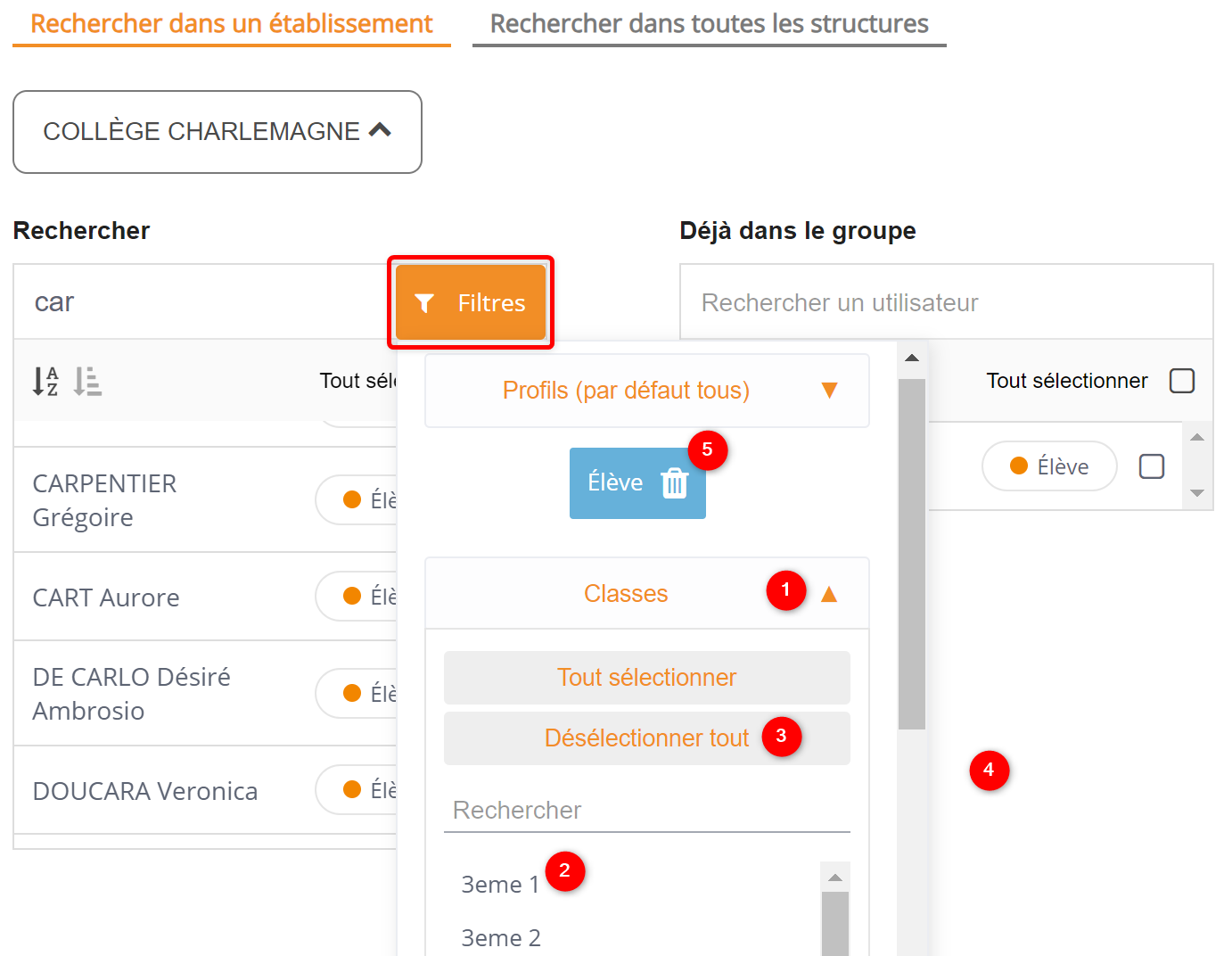Open the COLLÈGE CHARLEMAGNE establishment selector
This screenshot has height=956, width=1232.
[217, 132]
